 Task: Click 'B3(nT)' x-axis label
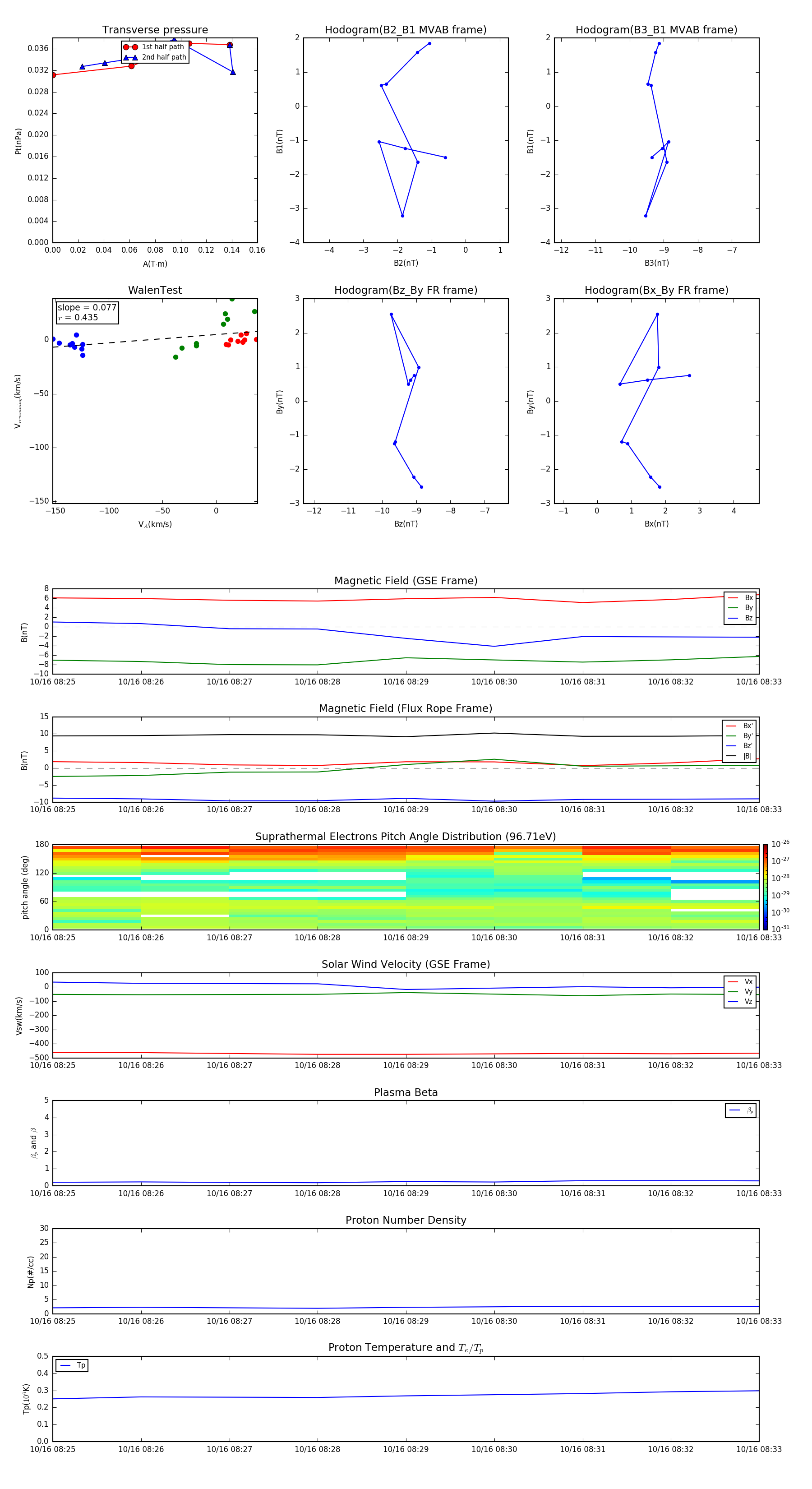click(x=656, y=264)
